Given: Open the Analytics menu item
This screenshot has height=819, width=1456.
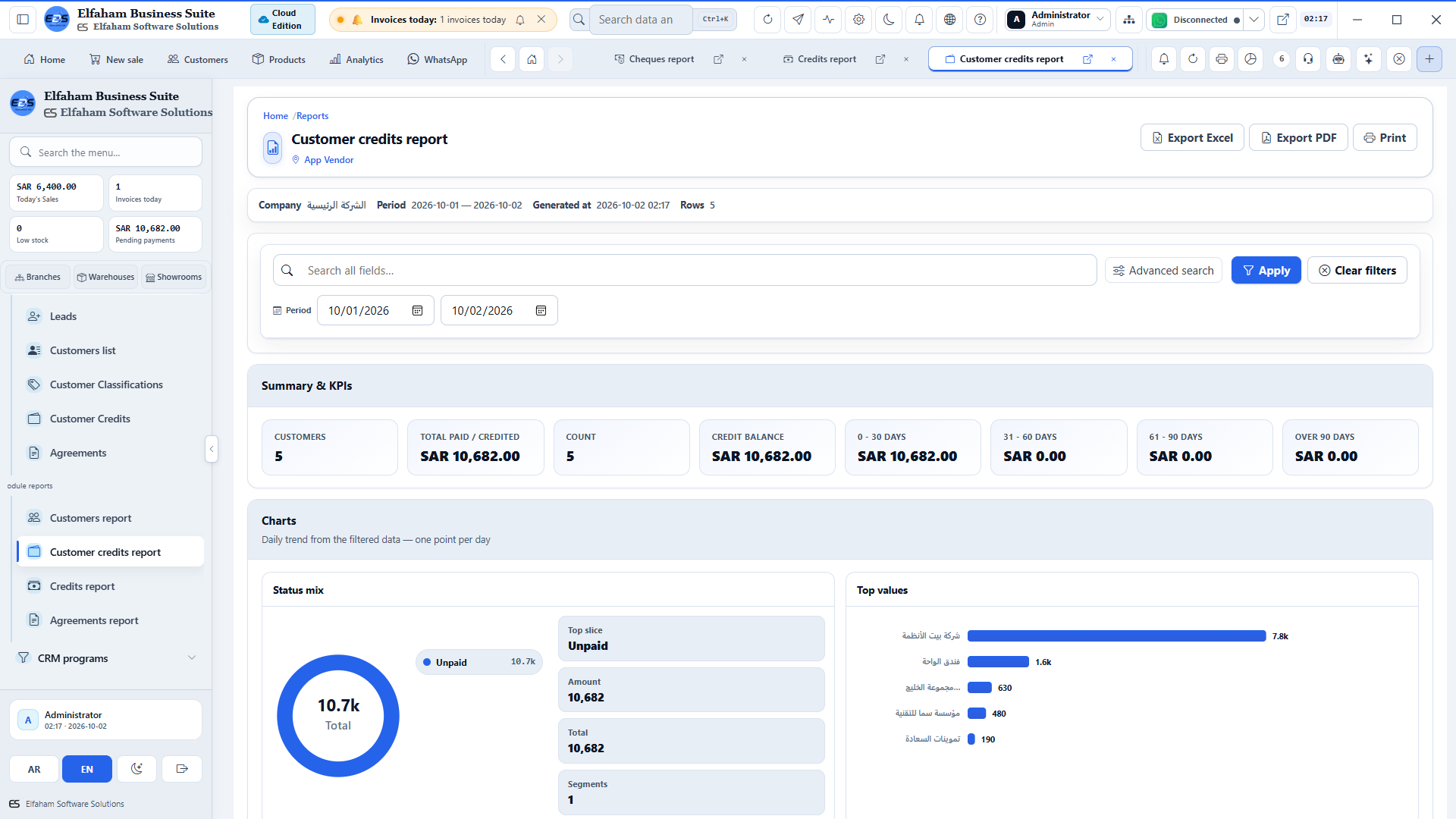Looking at the screenshot, I should coord(356,59).
